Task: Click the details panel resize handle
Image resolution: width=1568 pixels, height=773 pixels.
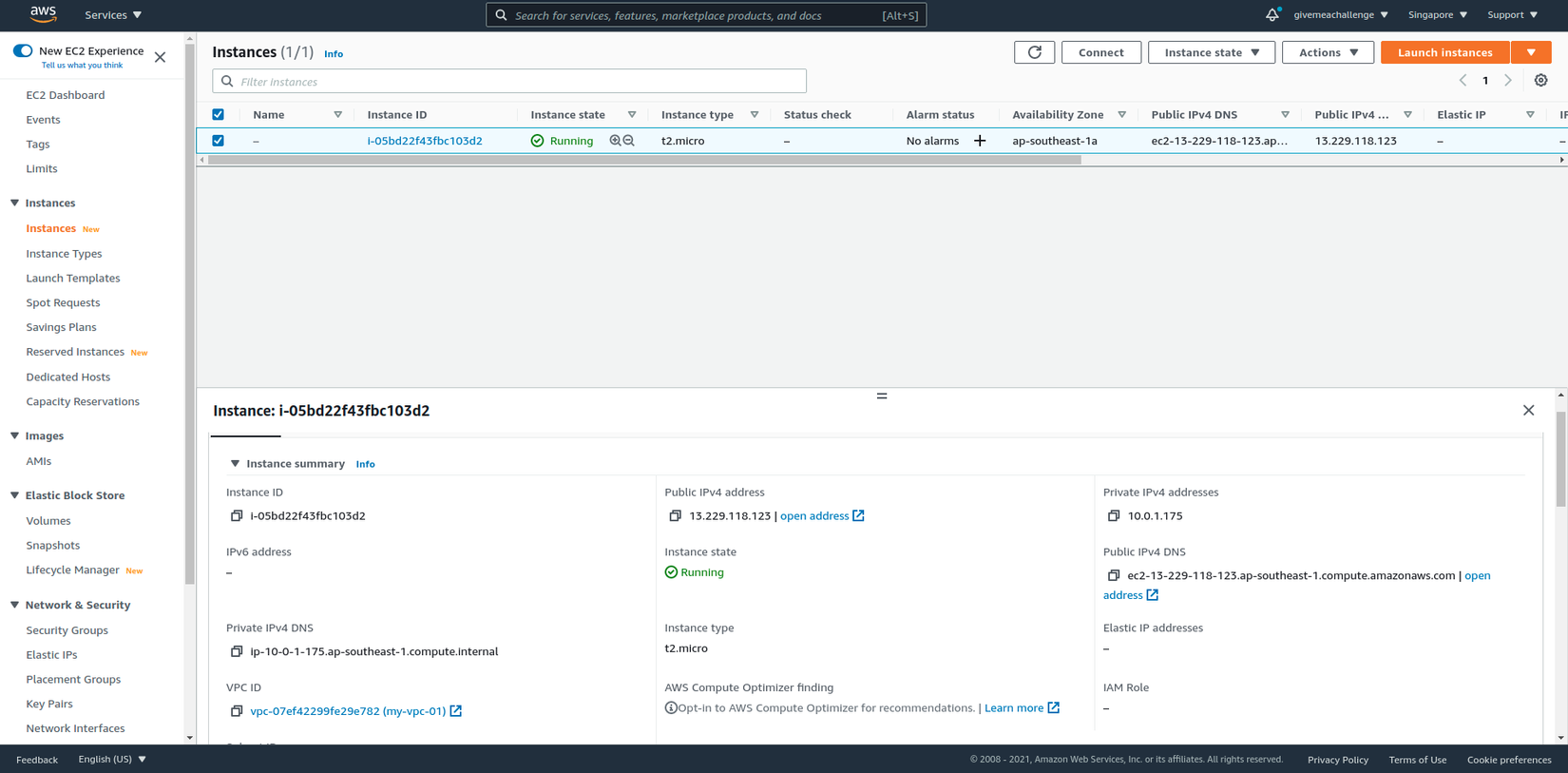Action: [x=882, y=396]
